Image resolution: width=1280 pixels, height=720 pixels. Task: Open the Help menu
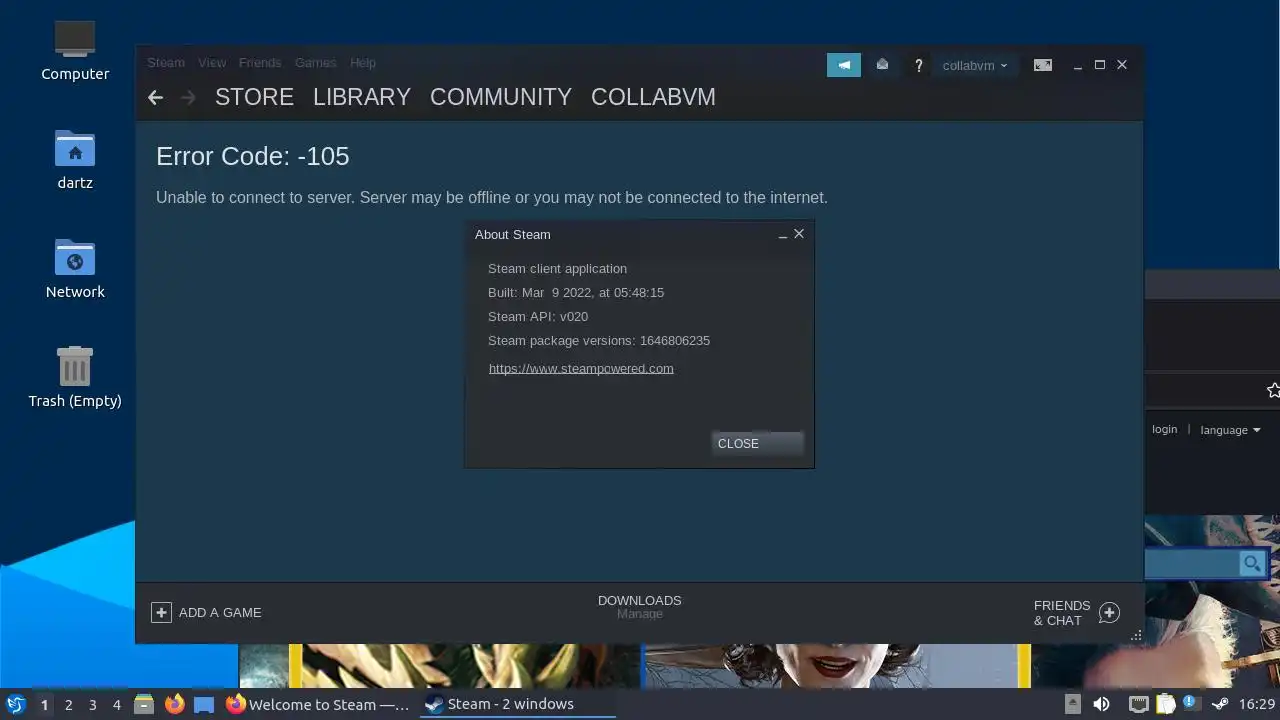click(363, 62)
